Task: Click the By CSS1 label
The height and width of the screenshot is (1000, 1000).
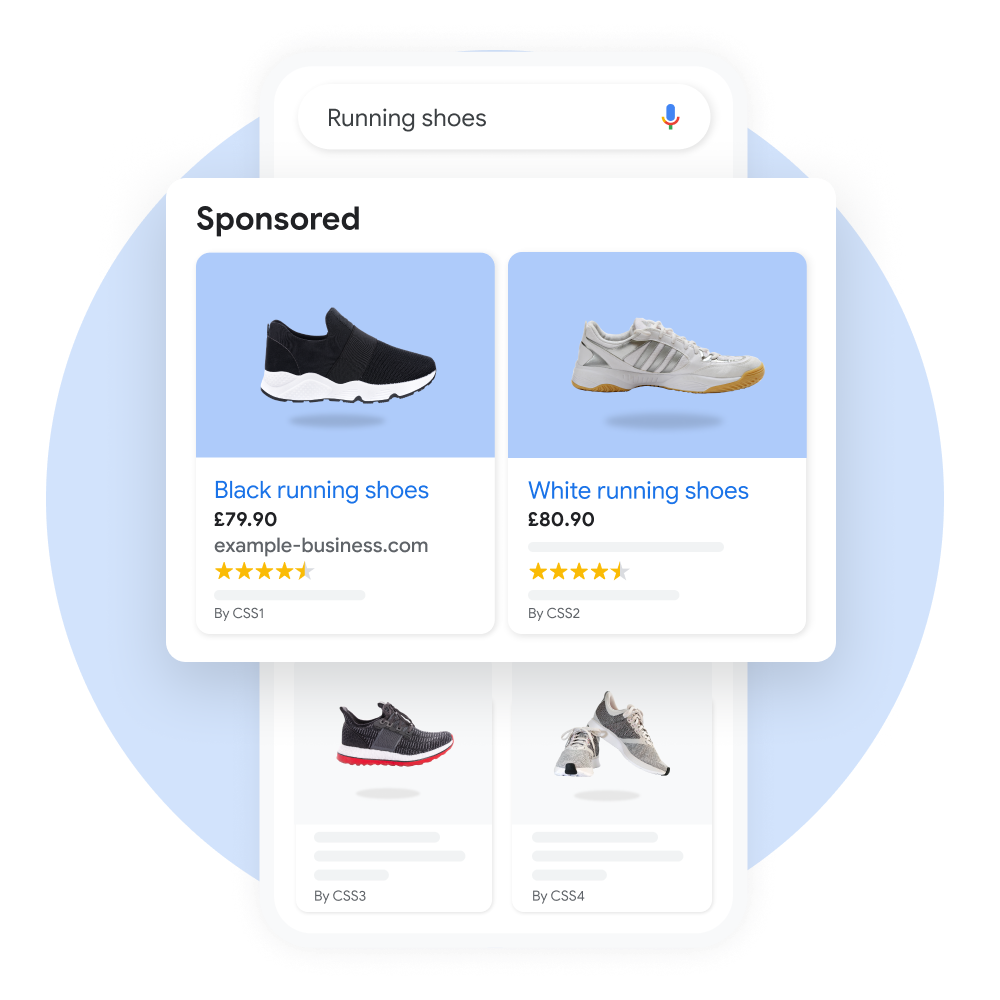Action: coord(239,613)
